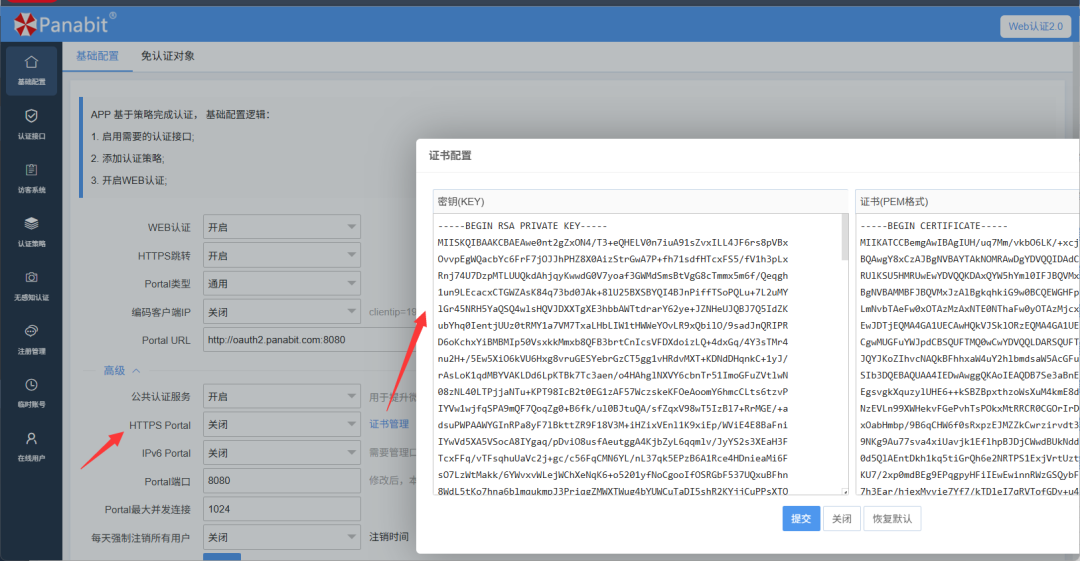The width and height of the screenshot is (1080, 561).
Task: Click the 密钥(KEY) heading
Action: point(461,202)
